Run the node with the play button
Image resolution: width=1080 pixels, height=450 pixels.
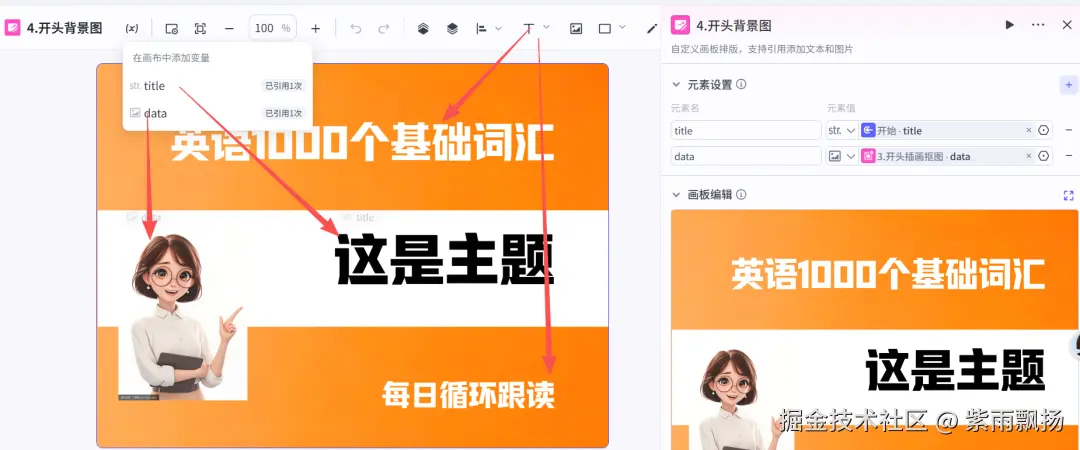[1009, 25]
